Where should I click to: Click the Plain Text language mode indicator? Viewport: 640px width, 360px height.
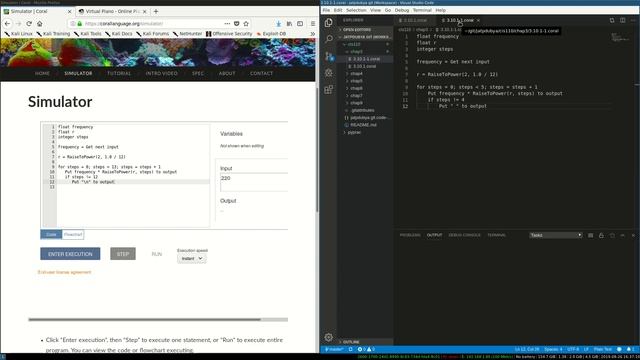pos(603,349)
